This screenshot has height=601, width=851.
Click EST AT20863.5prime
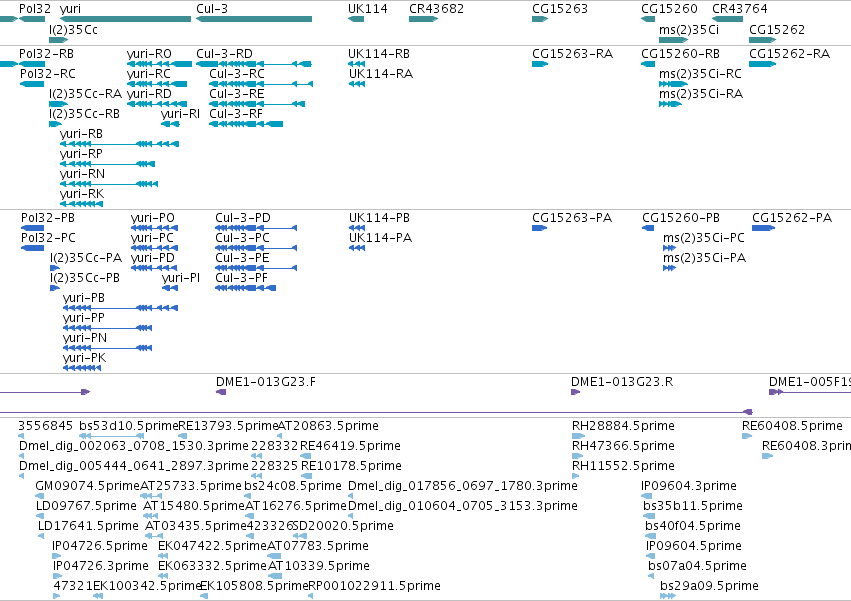click(282, 436)
